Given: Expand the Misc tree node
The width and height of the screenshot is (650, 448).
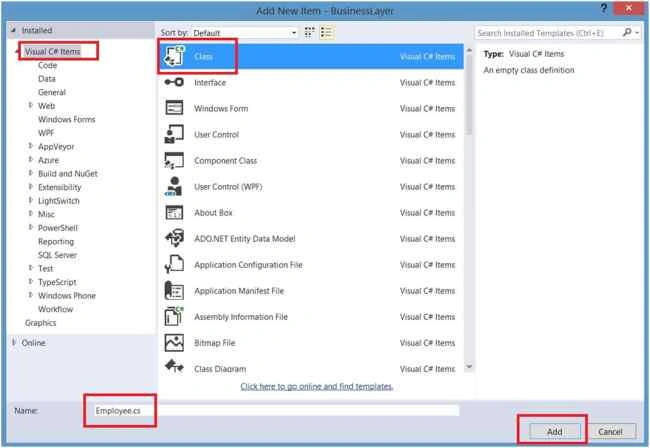Looking at the screenshot, I should coord(31,214).
